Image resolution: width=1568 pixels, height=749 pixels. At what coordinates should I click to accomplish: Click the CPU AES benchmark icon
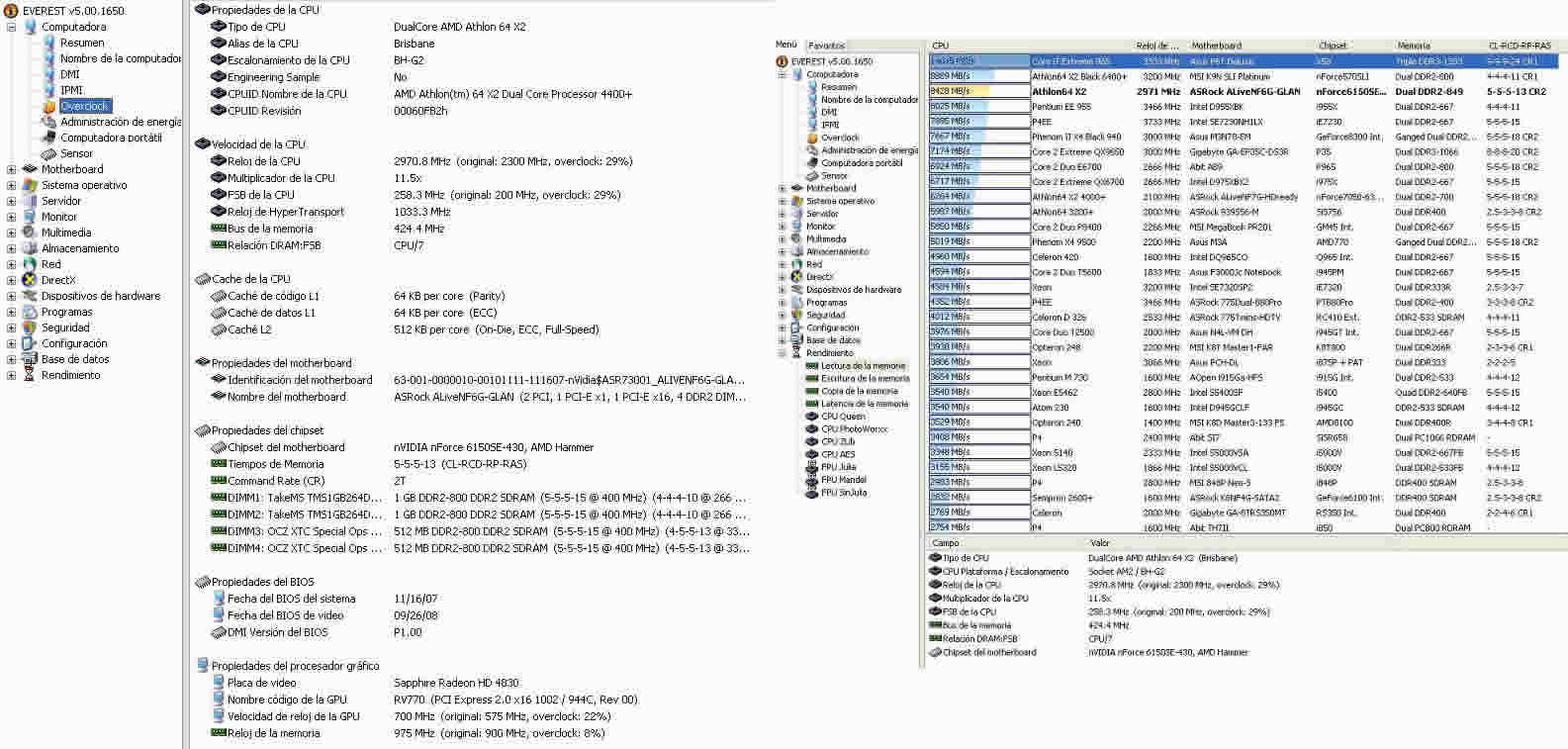coord(812,454)
